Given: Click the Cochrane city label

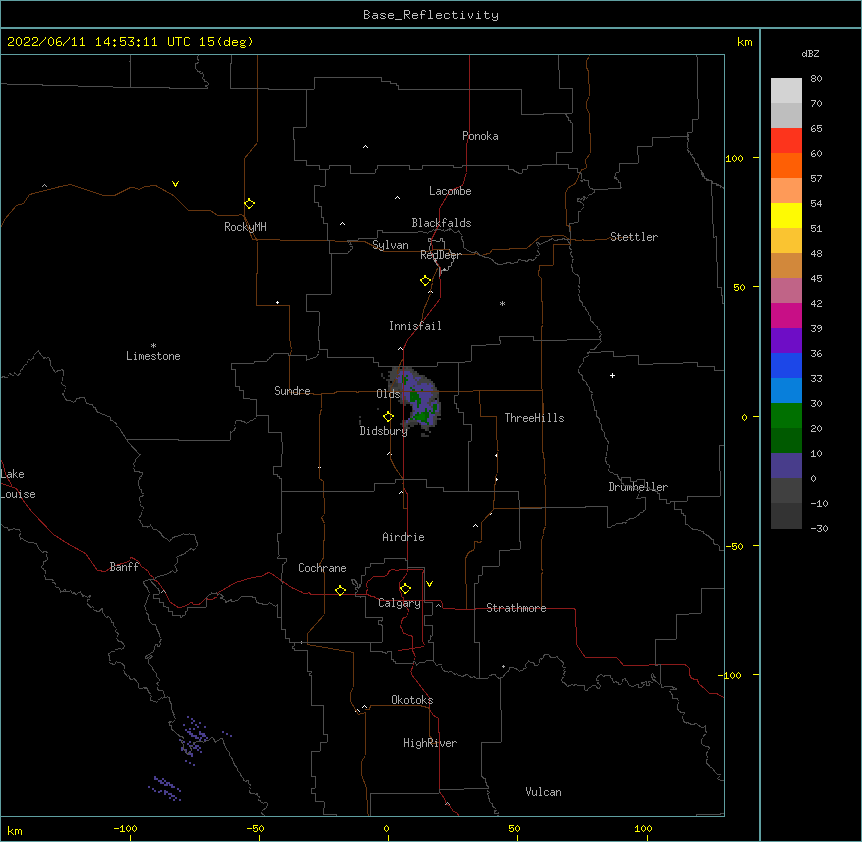Looking at the screenshot, I should click(x=322, y=568).
